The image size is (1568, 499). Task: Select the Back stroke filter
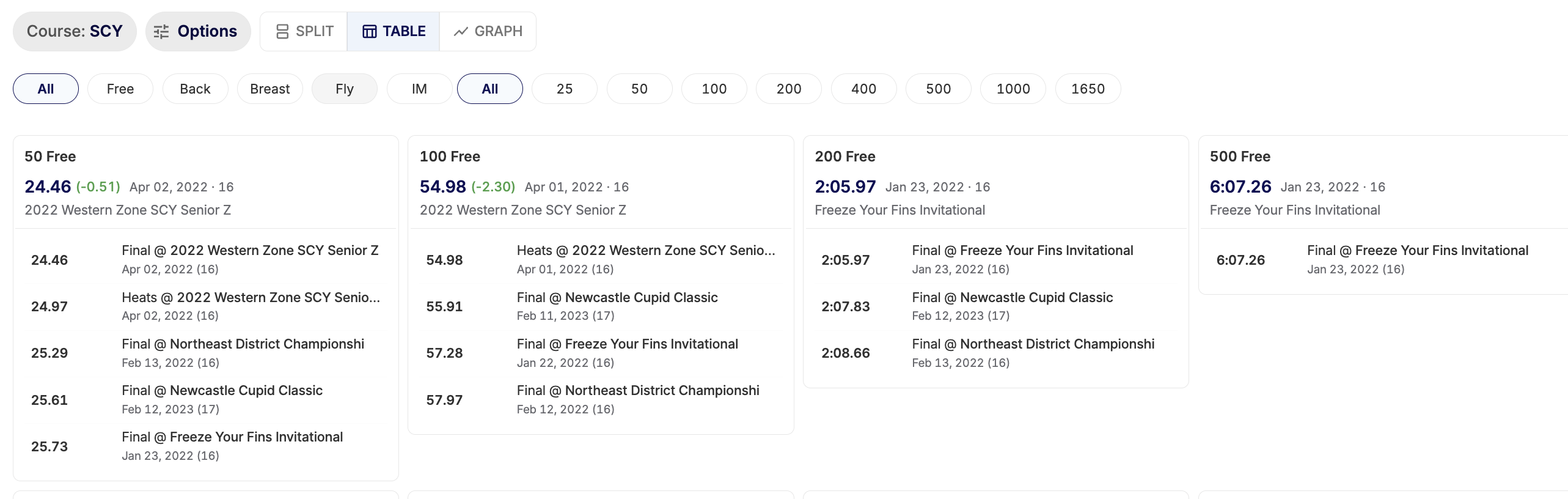[x=195, y=89]
